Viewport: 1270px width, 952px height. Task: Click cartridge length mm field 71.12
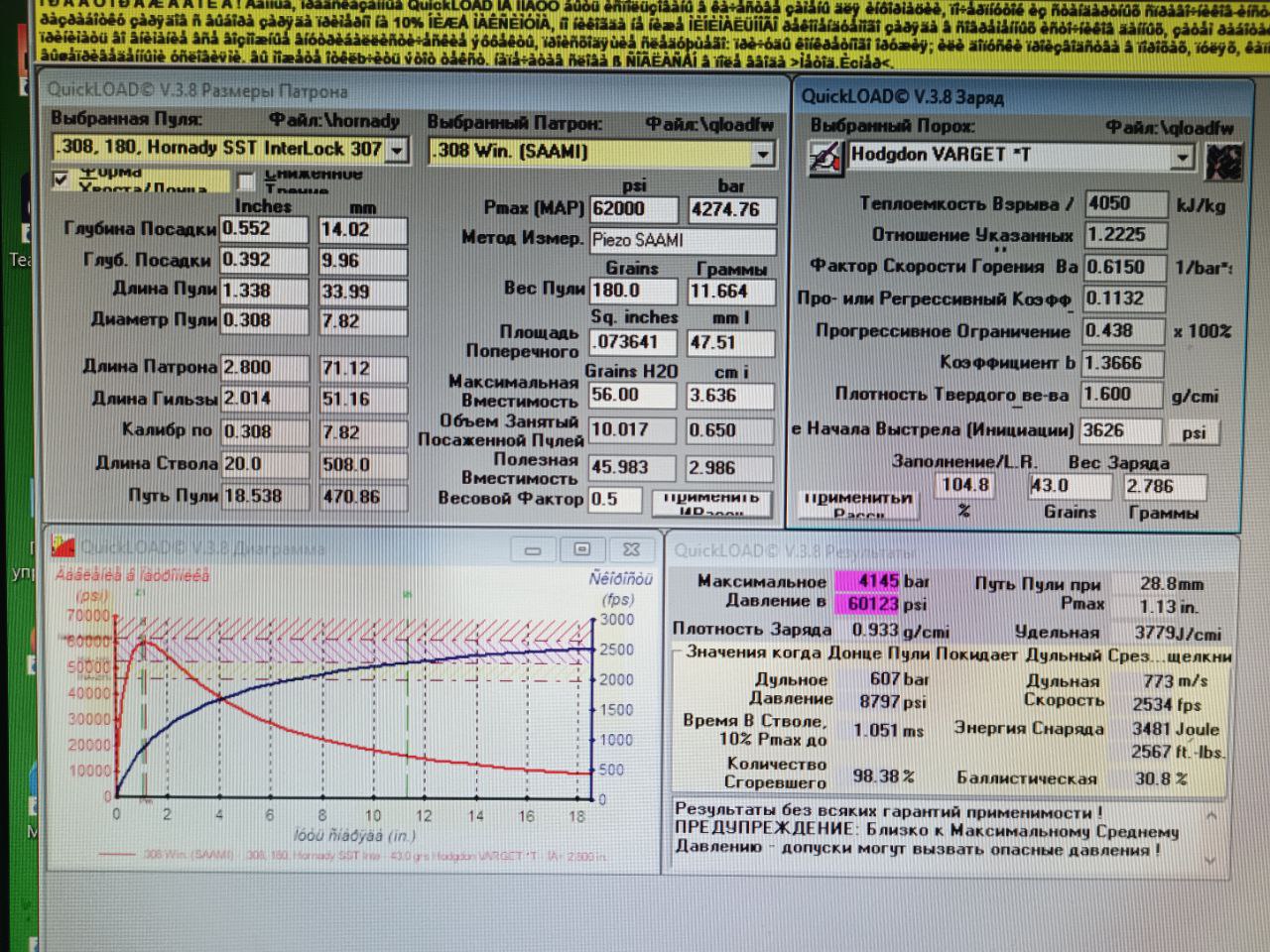(x=363, y=369)
